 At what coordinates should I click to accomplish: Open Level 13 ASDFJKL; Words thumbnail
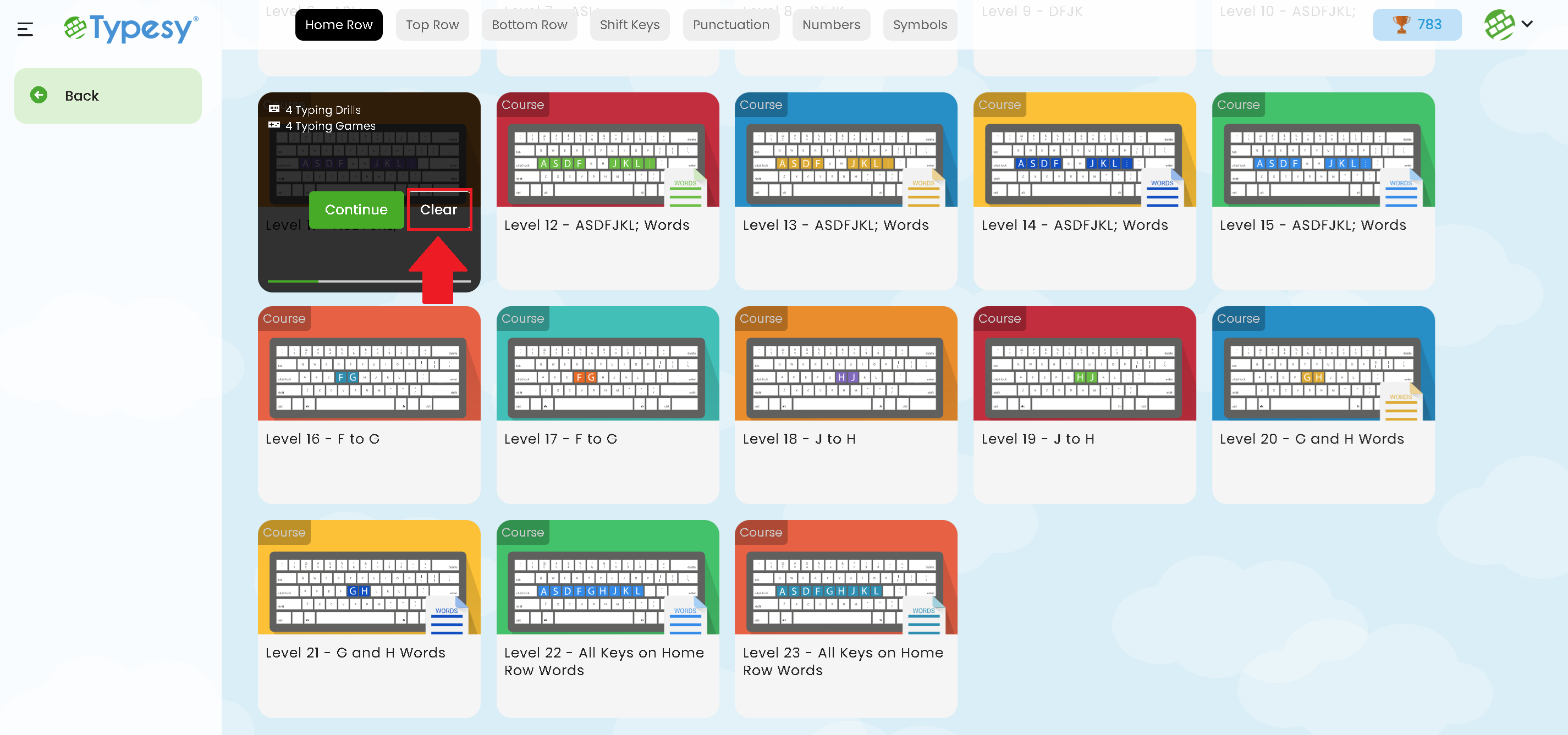click(x=845, y=150)
